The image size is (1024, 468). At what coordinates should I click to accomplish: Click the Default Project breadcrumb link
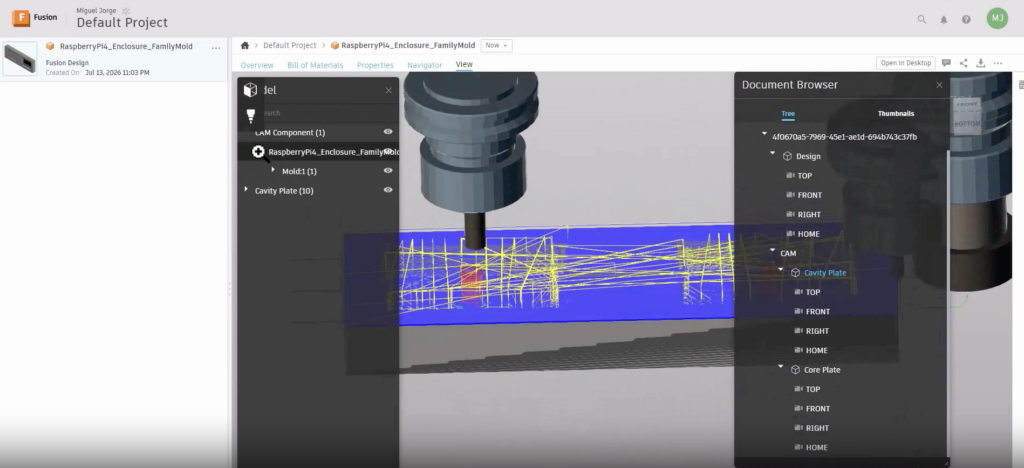[289, 46]
